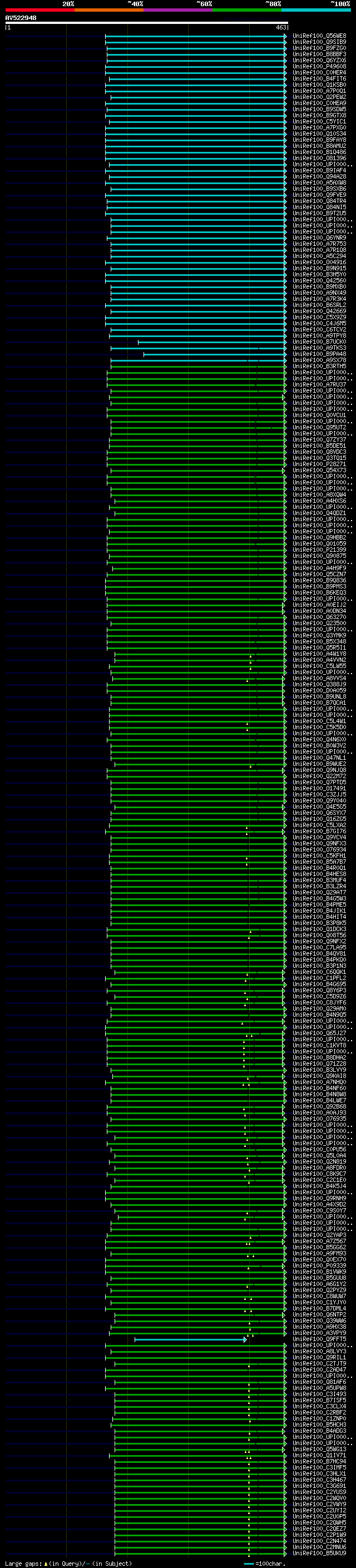Click the query end position 463

click(280, 27)
